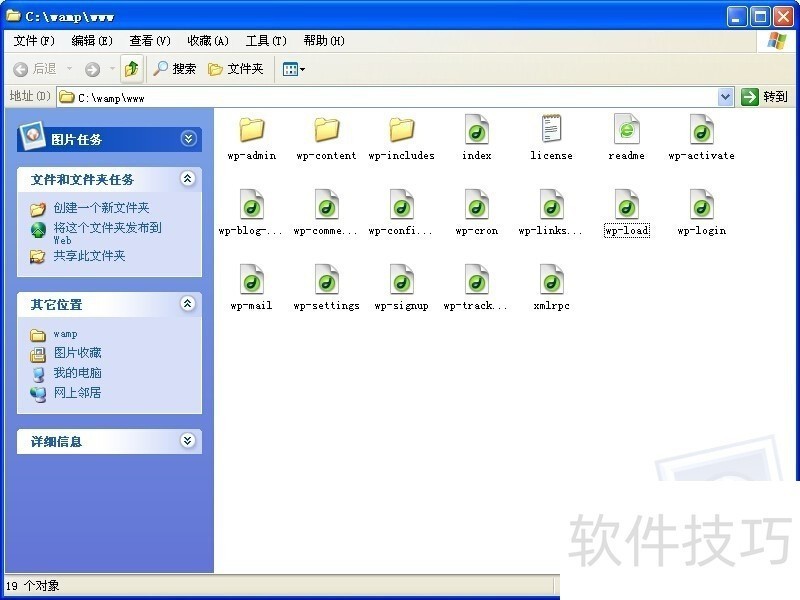The height and width of the screenshot is (600, 800).
Task: Select the xmlrpc file icon
Action: coord(552,280)
